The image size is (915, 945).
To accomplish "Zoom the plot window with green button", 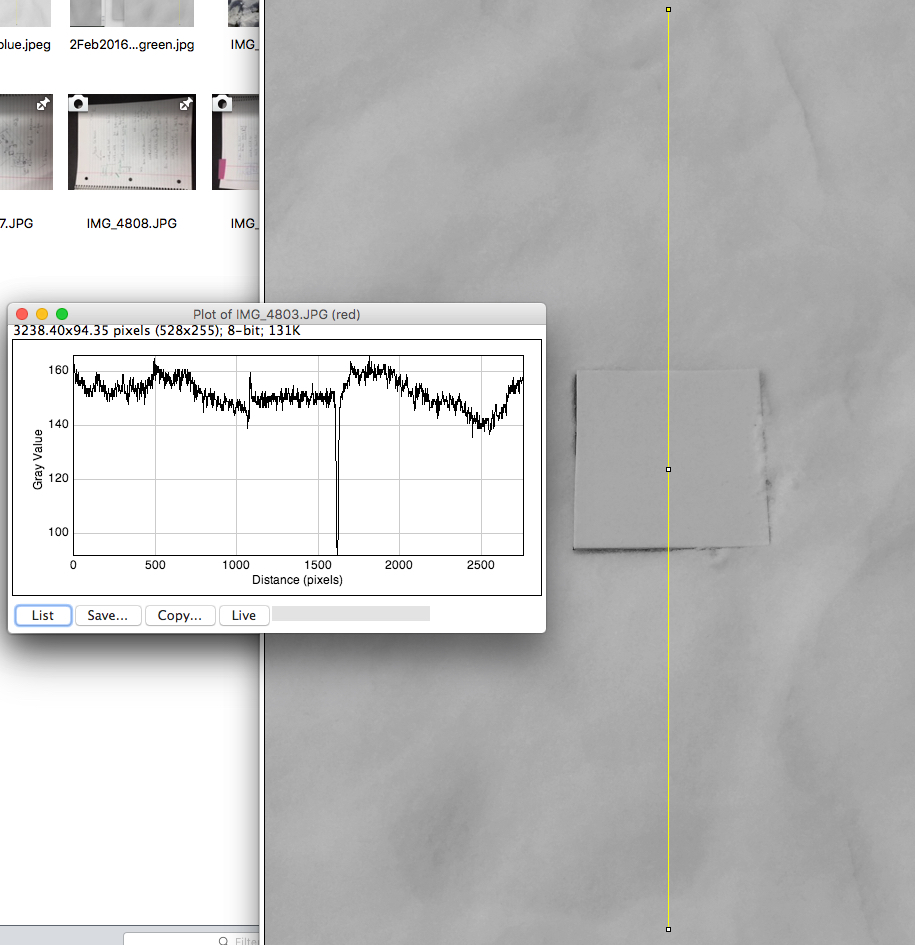I will [62, 314].
